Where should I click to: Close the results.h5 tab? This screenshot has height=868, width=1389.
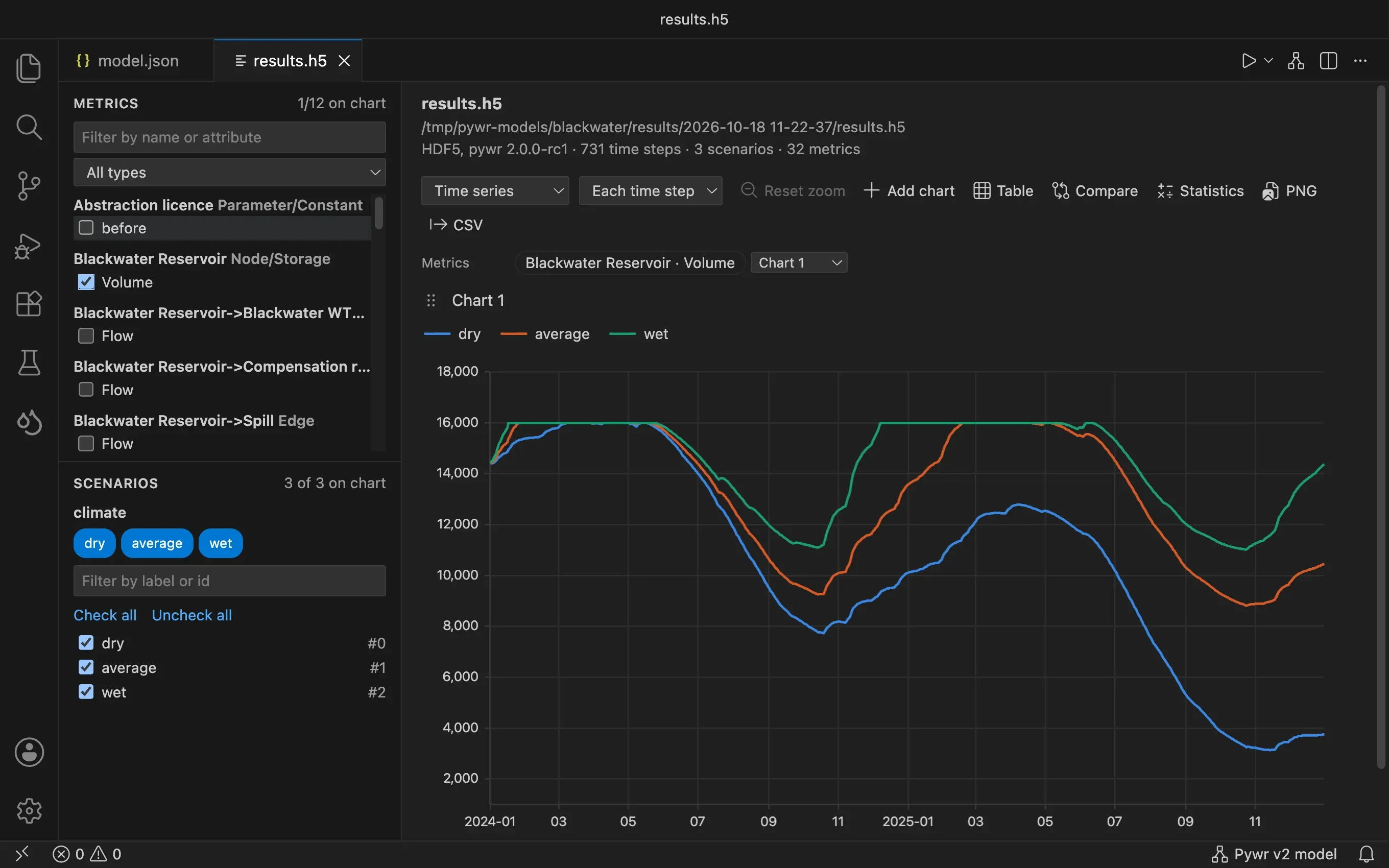344,61
